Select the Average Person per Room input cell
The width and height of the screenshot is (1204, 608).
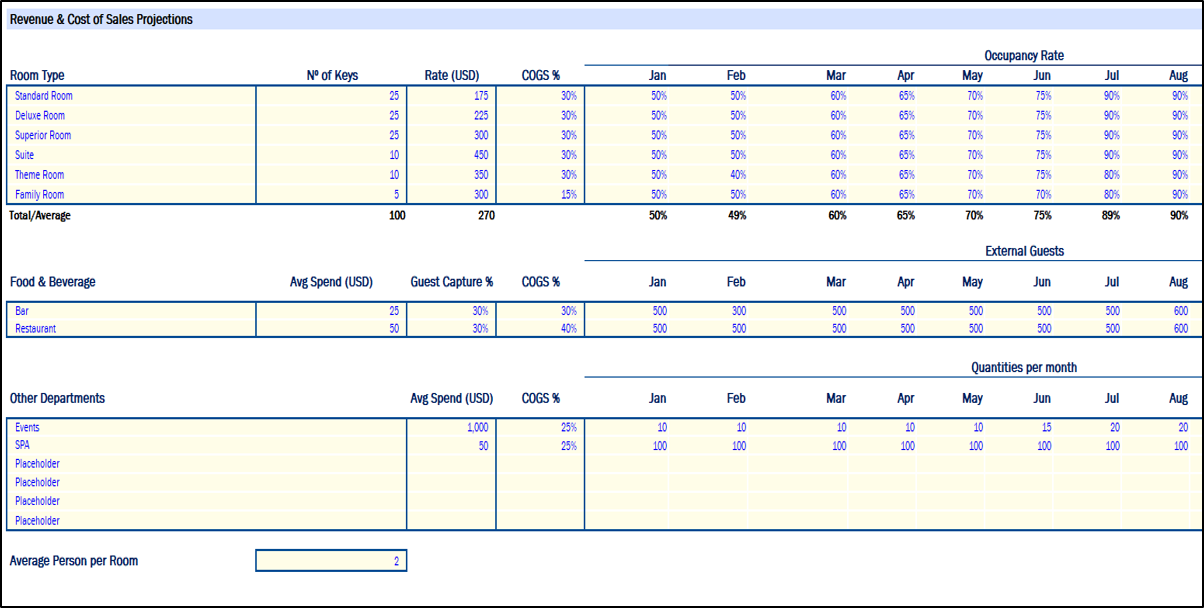pyautogui.click(x=331, y=561)
